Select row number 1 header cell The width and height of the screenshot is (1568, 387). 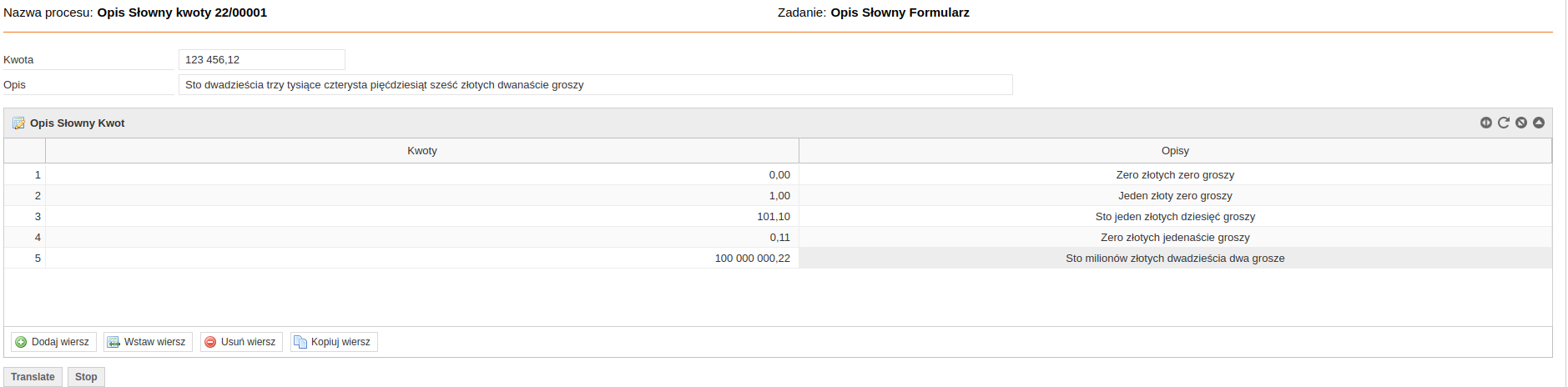point(25,174)
